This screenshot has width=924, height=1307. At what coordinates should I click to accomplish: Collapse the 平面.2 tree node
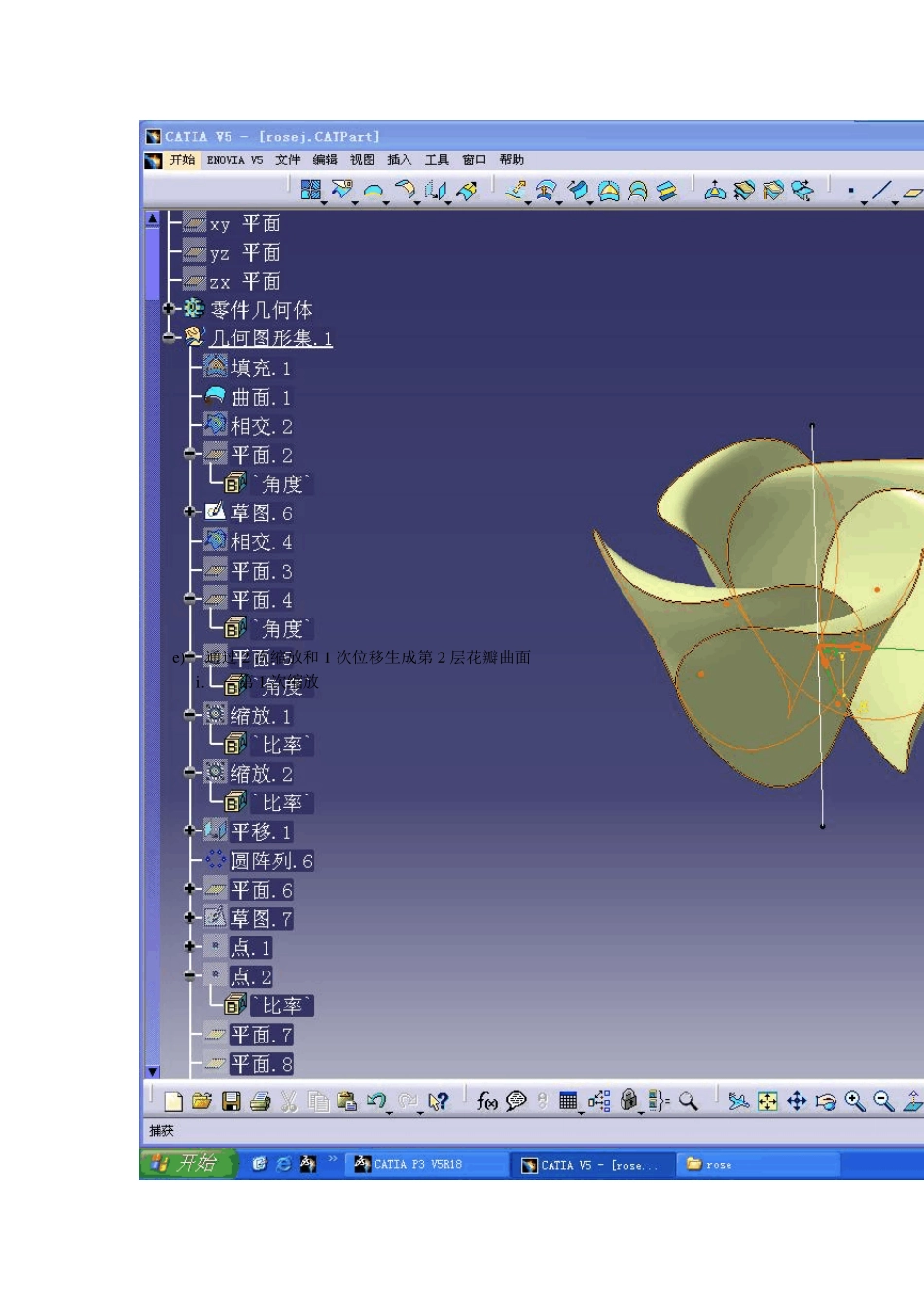(190, 454)
